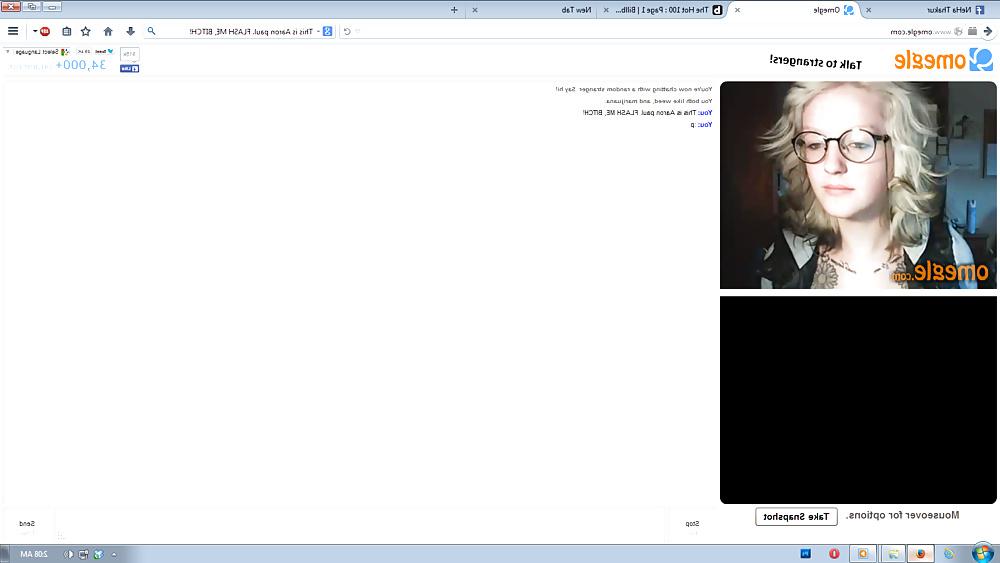Click the 2:08 AM clock
The width and height of the screenshot is (1000, 563).
point(34,554)
